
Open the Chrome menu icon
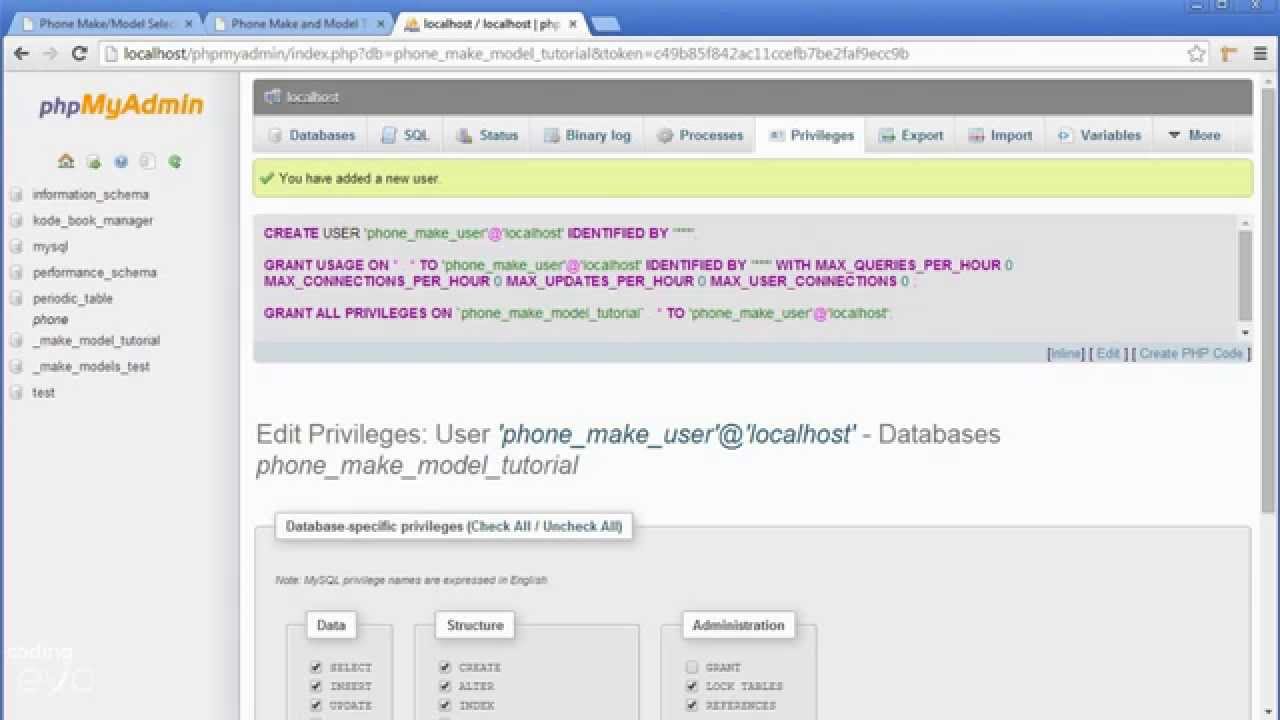1260,54
